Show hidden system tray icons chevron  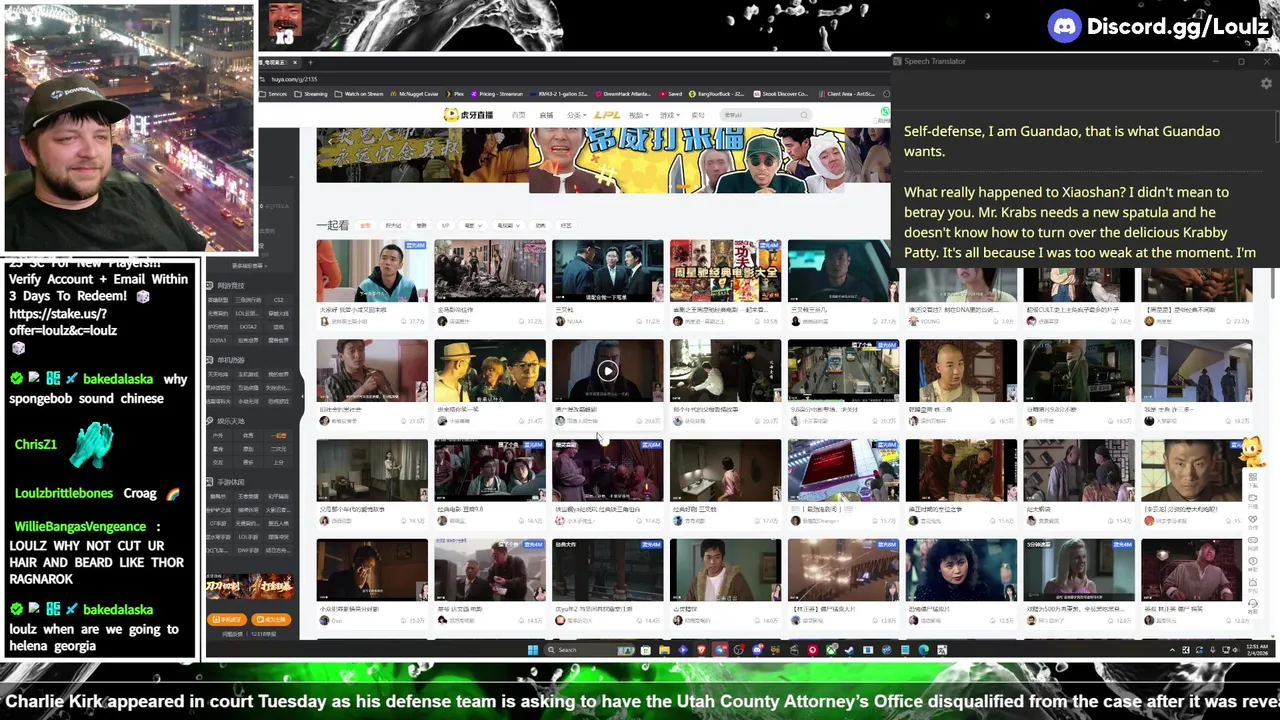pyautogui.click(x=1172, y=649)
